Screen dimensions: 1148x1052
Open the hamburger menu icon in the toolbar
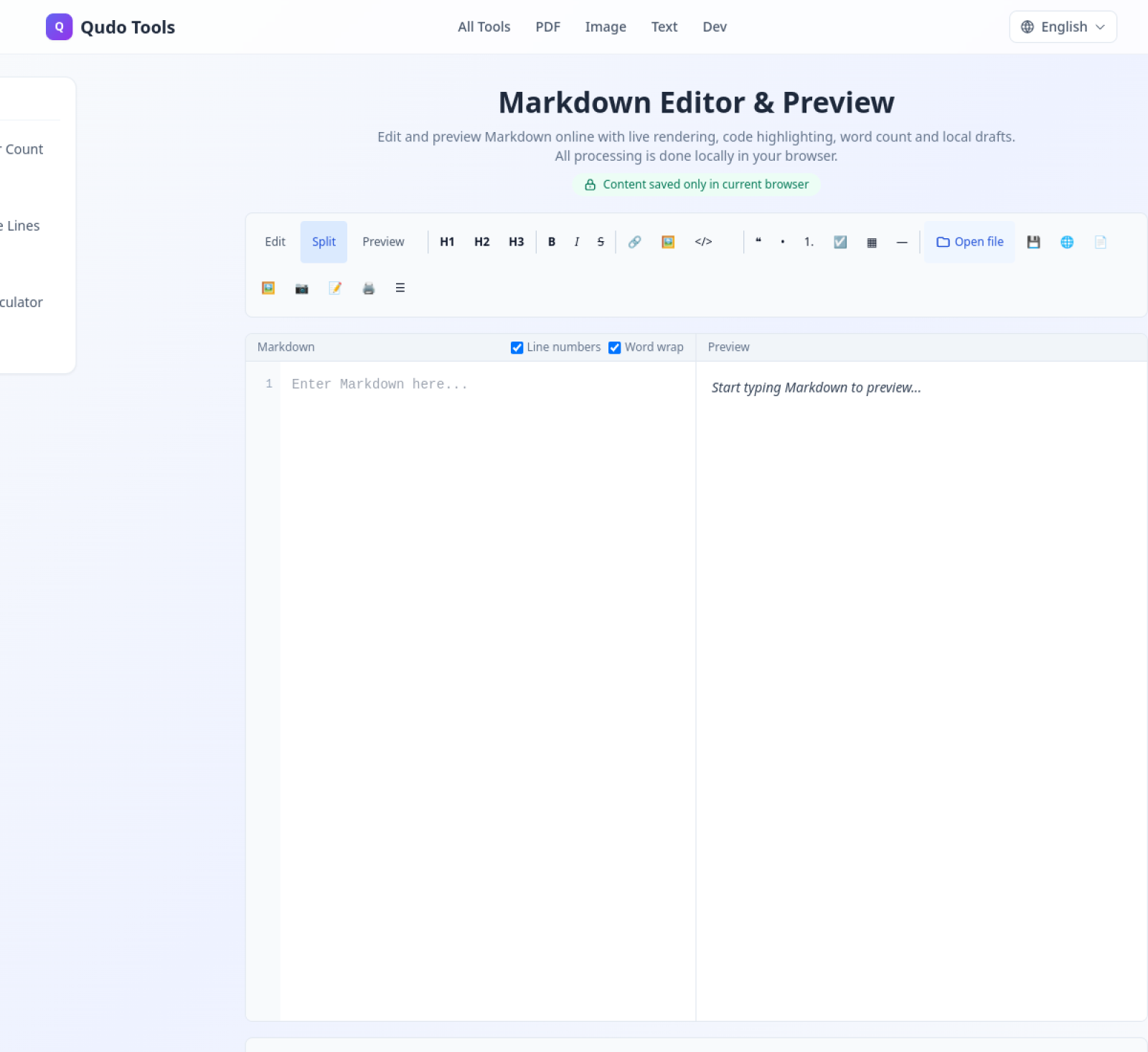coord(400,288)
